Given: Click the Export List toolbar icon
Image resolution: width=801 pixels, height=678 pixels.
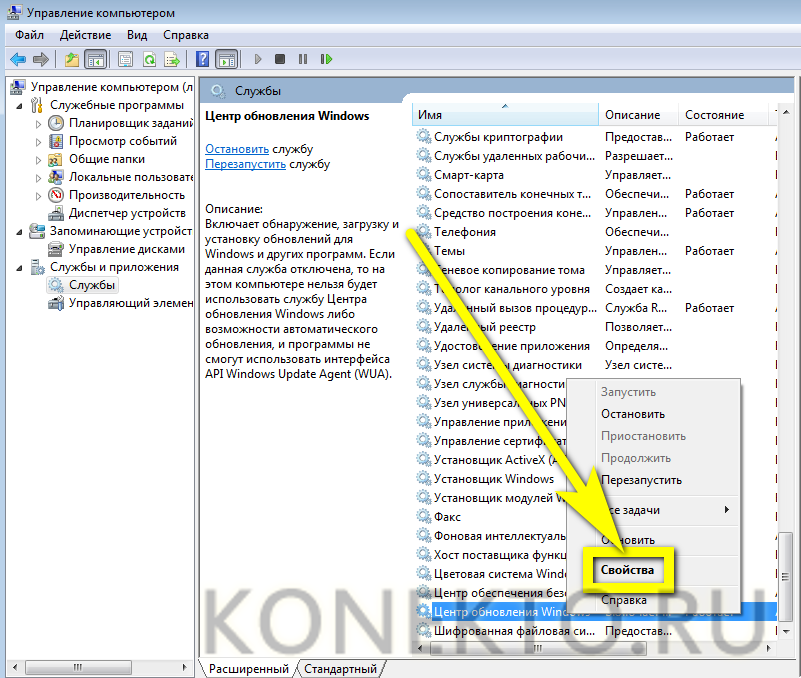Looking at the screenshot, I should point(172,59).
